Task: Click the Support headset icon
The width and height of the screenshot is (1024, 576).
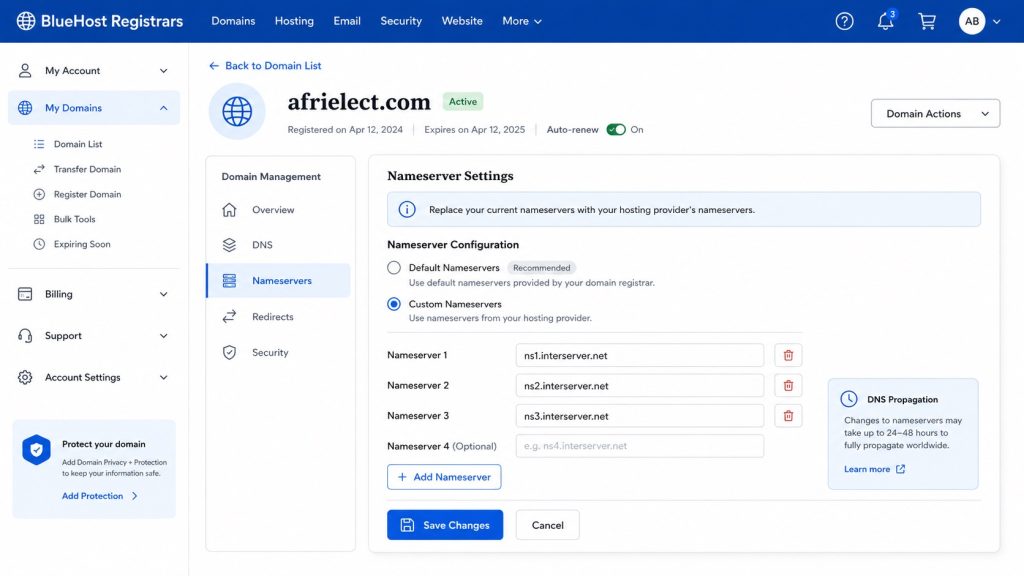Action: tap(25, 336)
